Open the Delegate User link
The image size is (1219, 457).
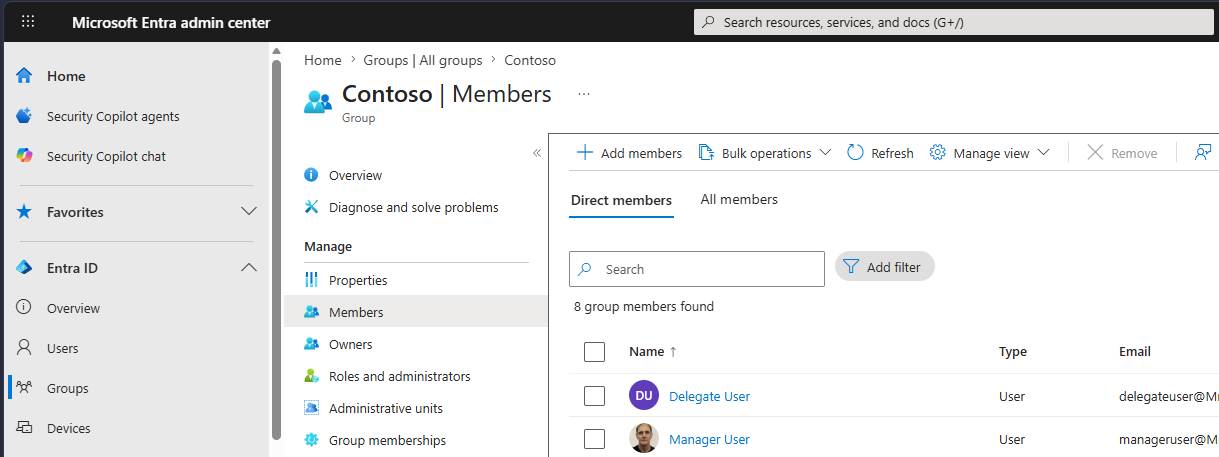[709, 396]
